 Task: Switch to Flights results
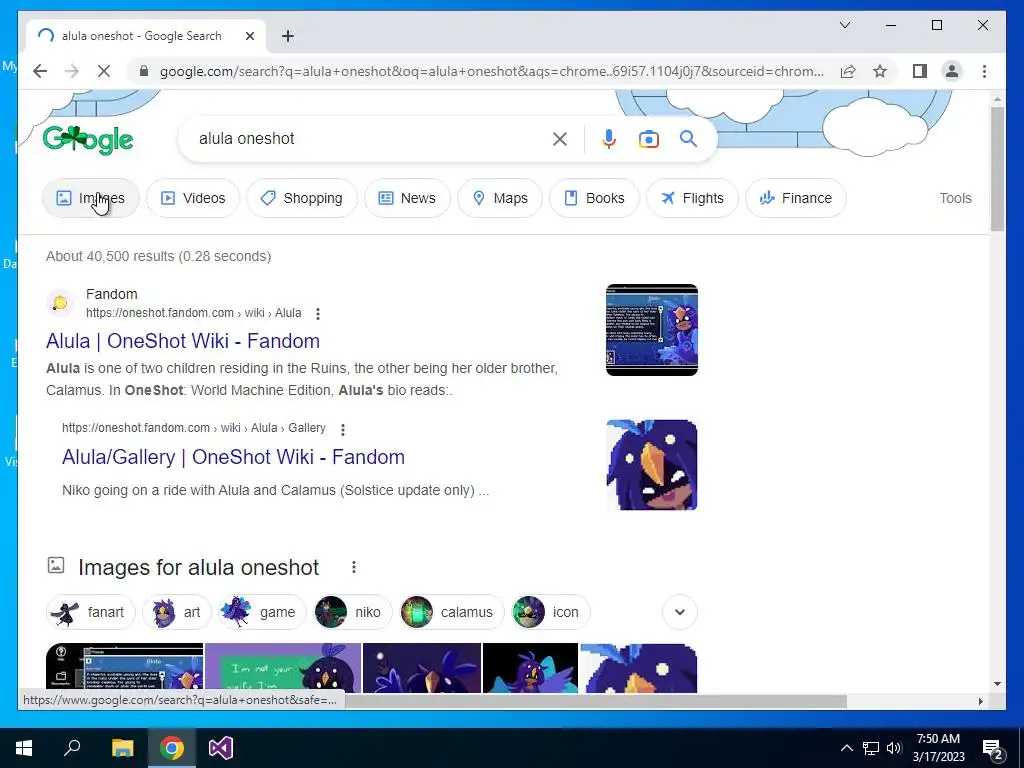(692, 198)
